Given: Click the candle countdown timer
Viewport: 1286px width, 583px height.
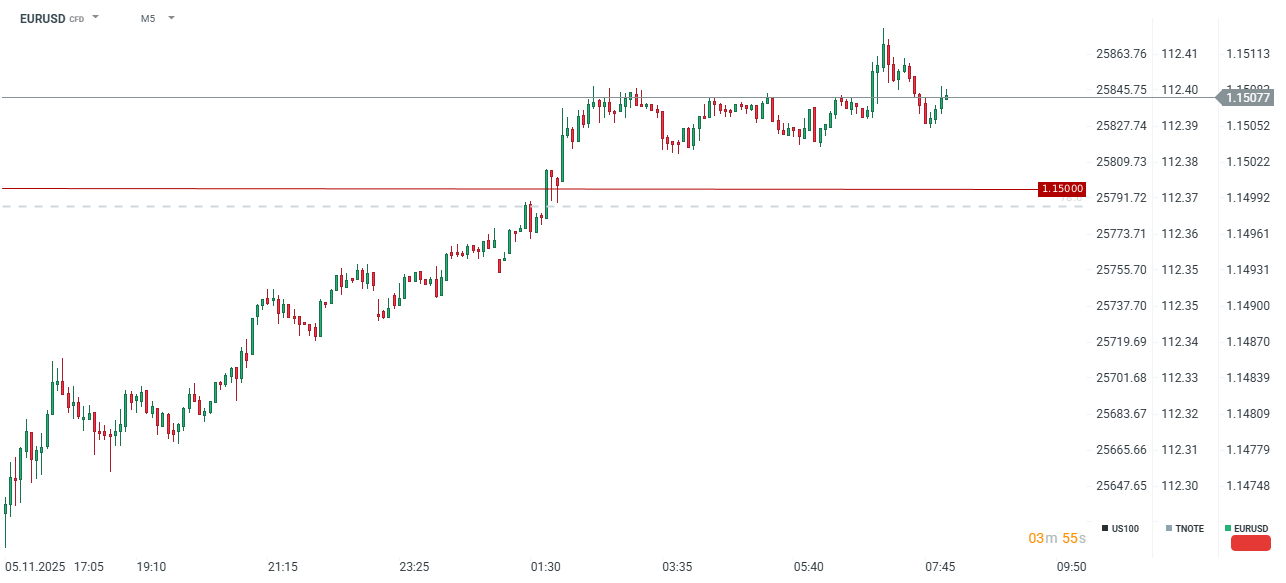Looking at the screenshot, I should point(1057,538).
